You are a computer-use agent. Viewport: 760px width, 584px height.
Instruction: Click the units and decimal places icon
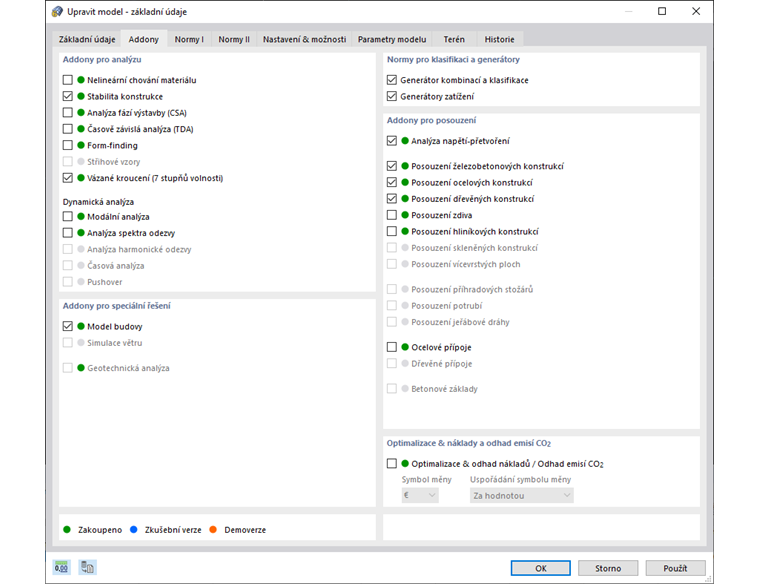[61, 567]
